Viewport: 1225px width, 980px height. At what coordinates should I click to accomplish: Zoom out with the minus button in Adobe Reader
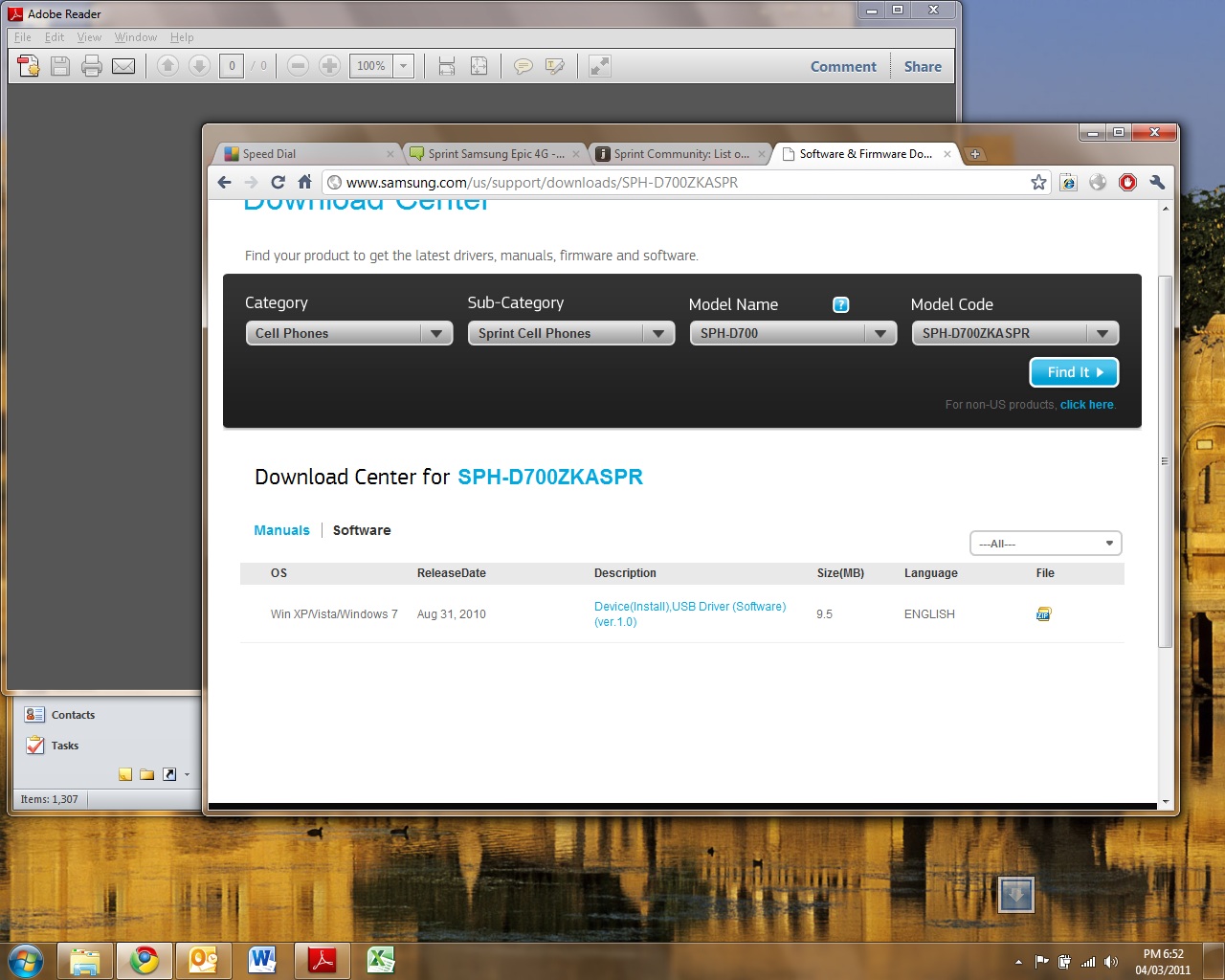298,66
